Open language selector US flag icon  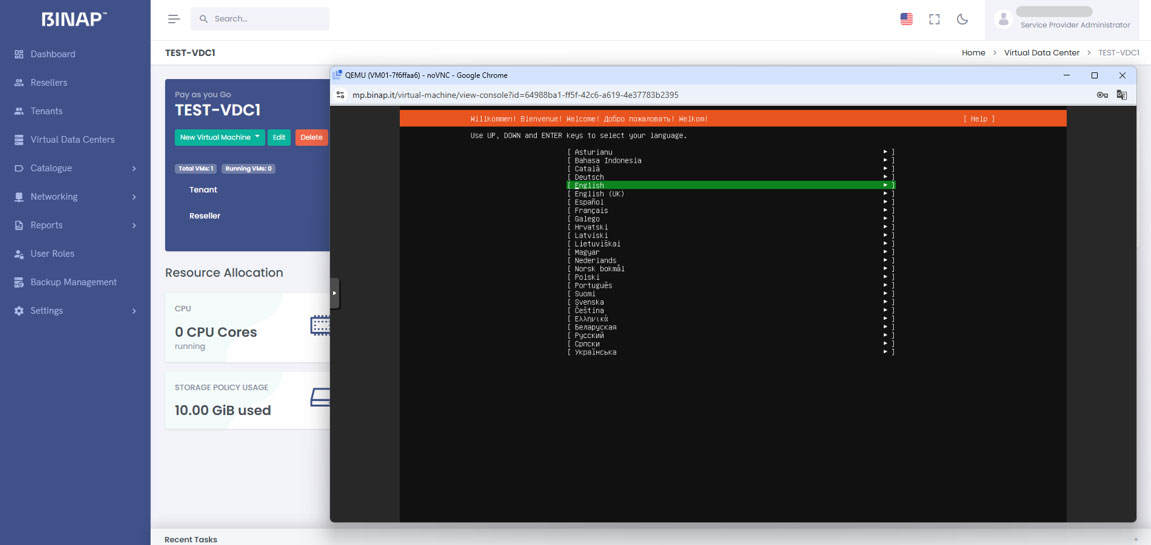pos(906,19)
